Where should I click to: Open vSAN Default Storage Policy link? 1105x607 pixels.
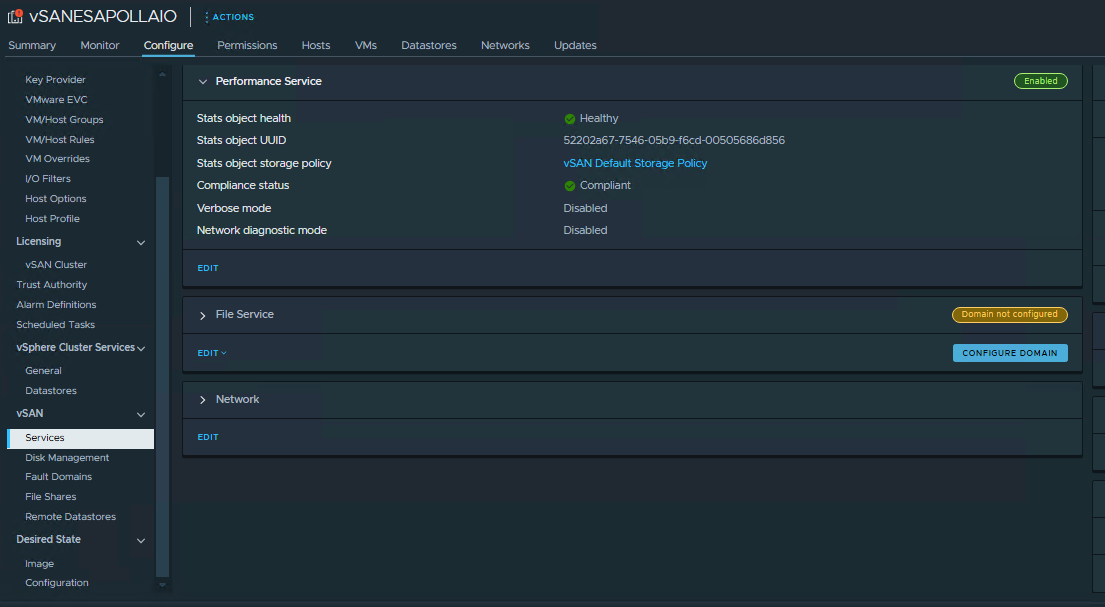635,163
